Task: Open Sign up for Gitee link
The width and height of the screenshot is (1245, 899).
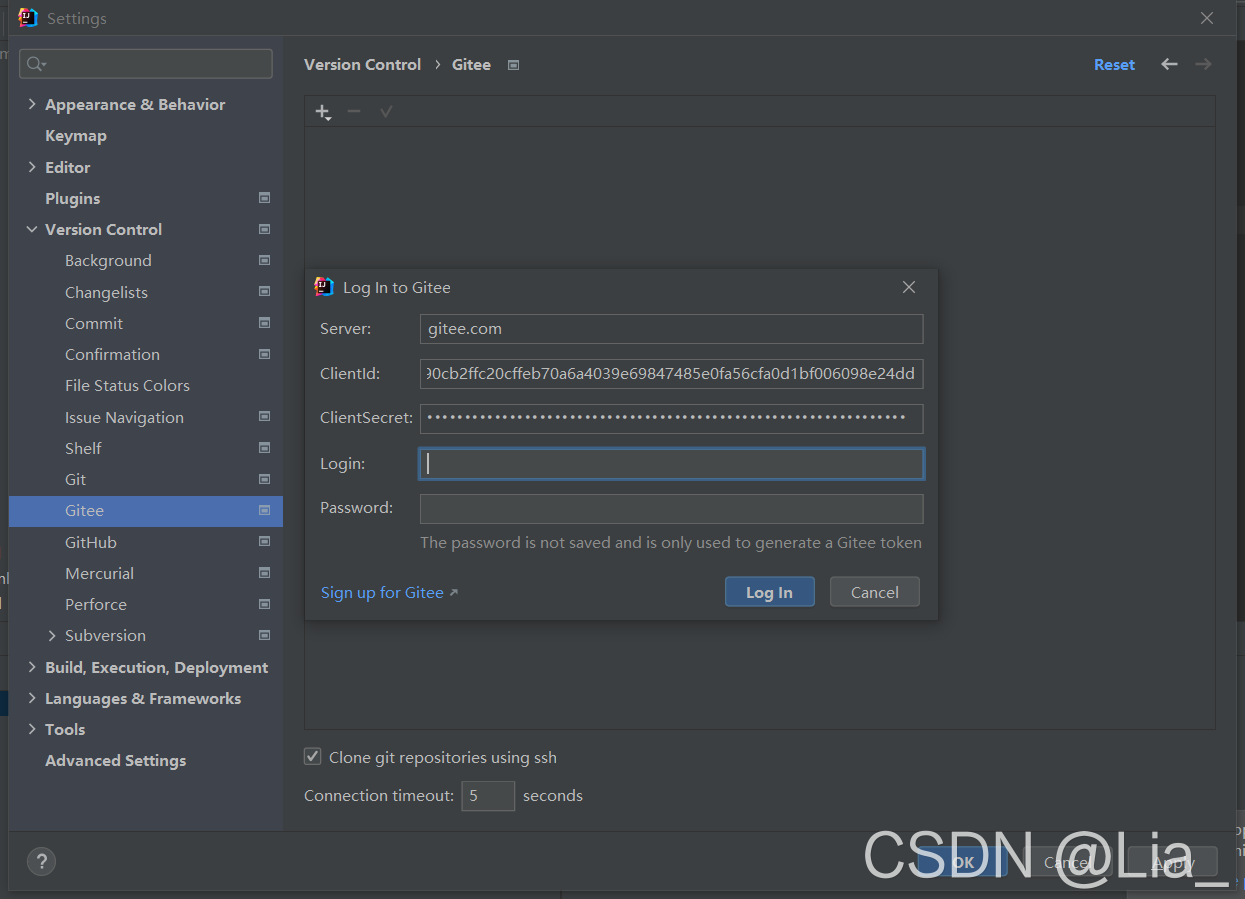Action: click(389, 592)
